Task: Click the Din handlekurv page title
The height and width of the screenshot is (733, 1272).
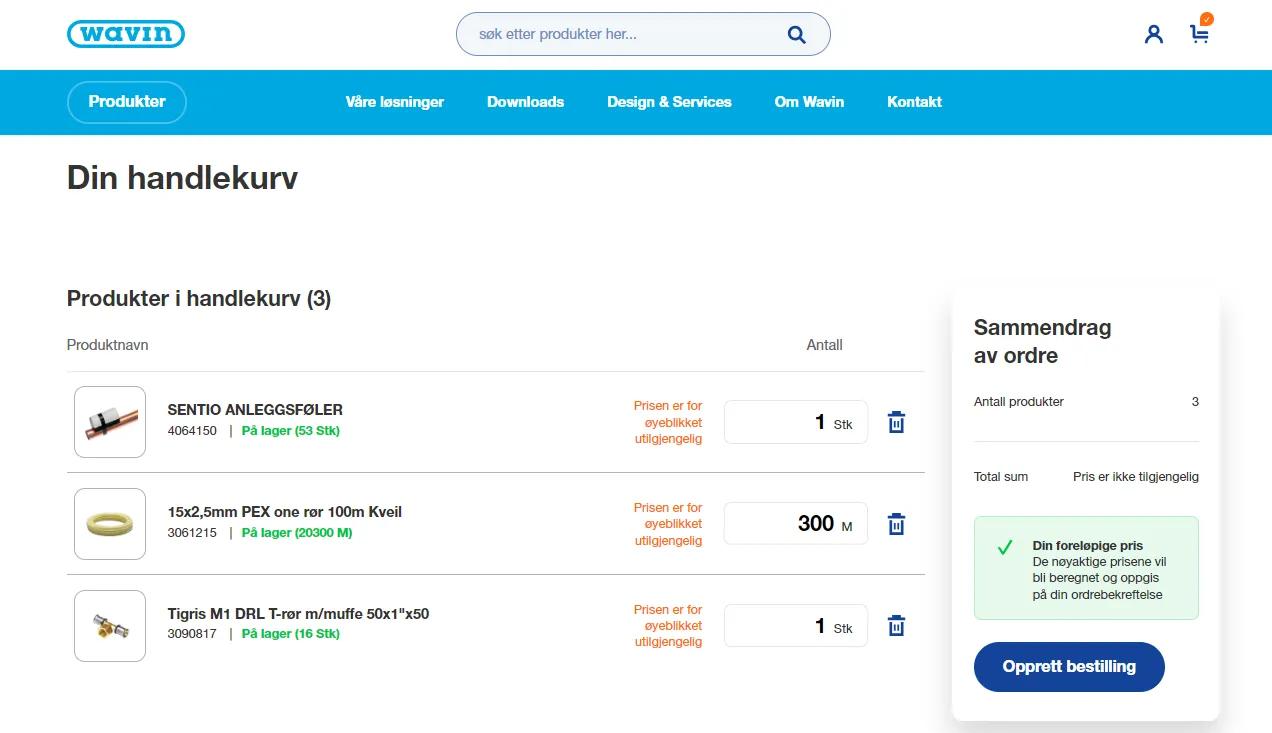Action: click(x=182, y=178)
